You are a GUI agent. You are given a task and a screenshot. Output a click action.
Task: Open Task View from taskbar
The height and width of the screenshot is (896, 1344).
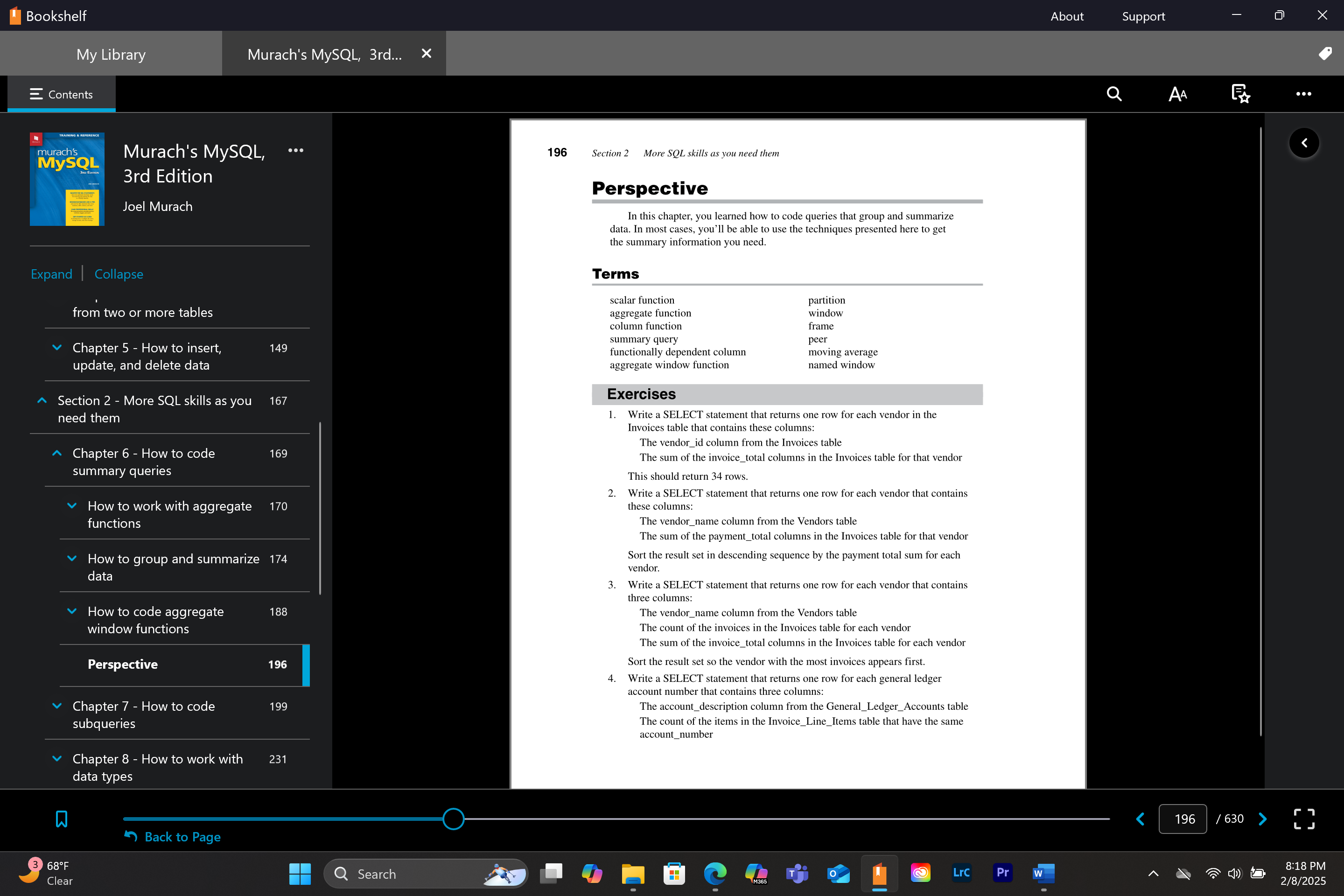(x=551, y=874)
